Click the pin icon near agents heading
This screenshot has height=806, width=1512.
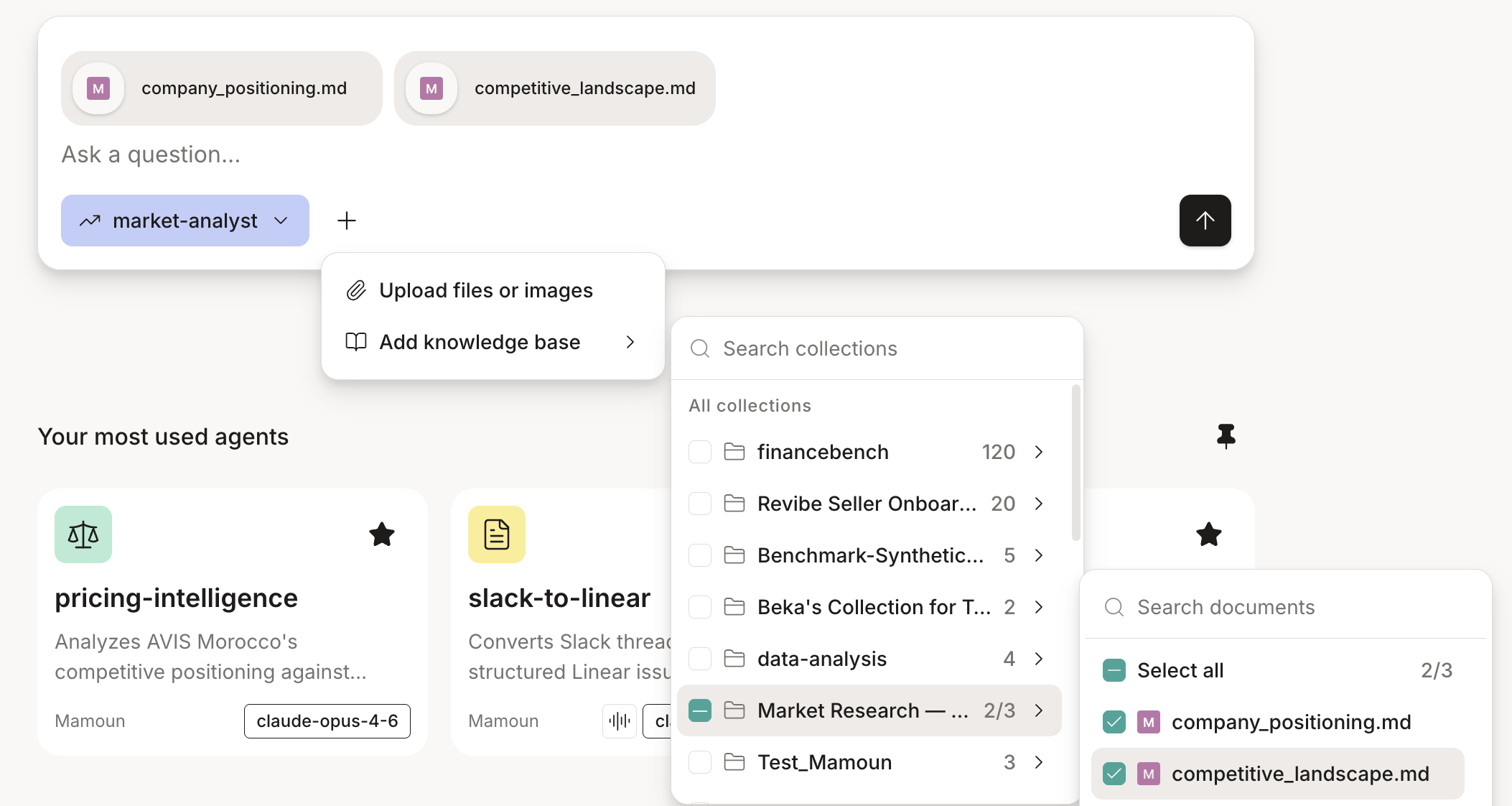1226,436
